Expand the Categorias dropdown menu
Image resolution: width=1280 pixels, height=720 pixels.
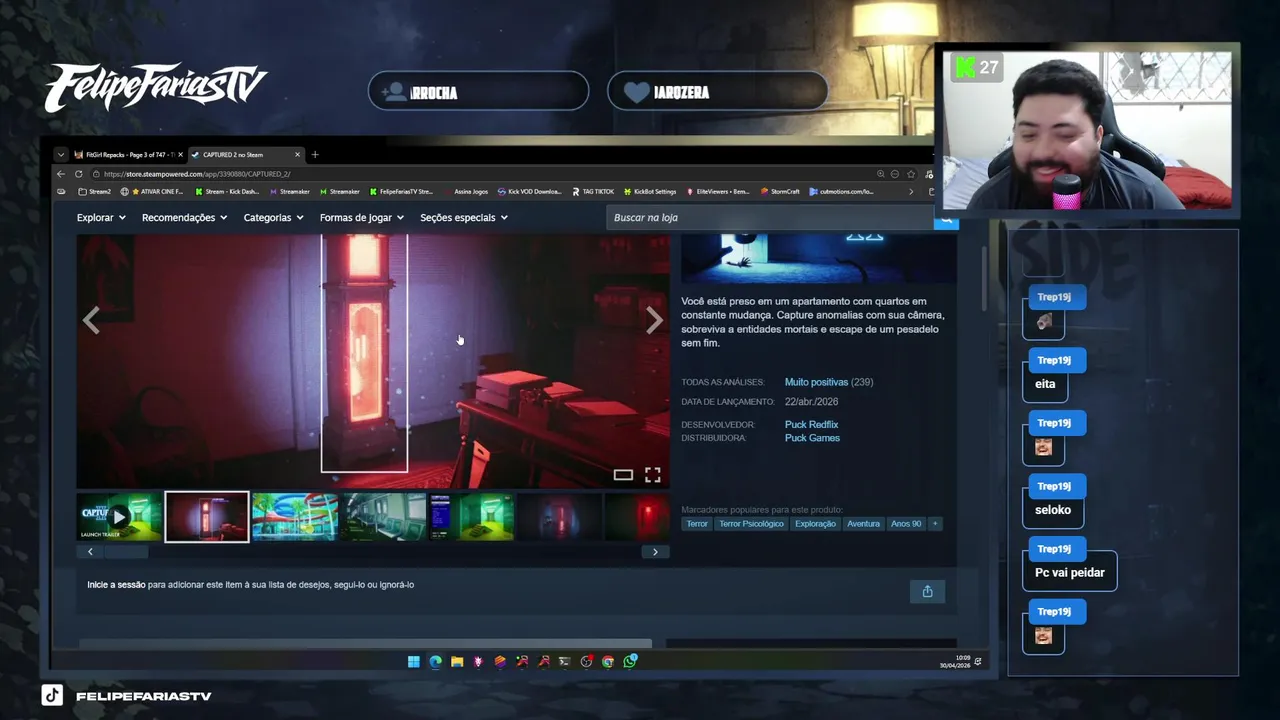coord(273,217)
